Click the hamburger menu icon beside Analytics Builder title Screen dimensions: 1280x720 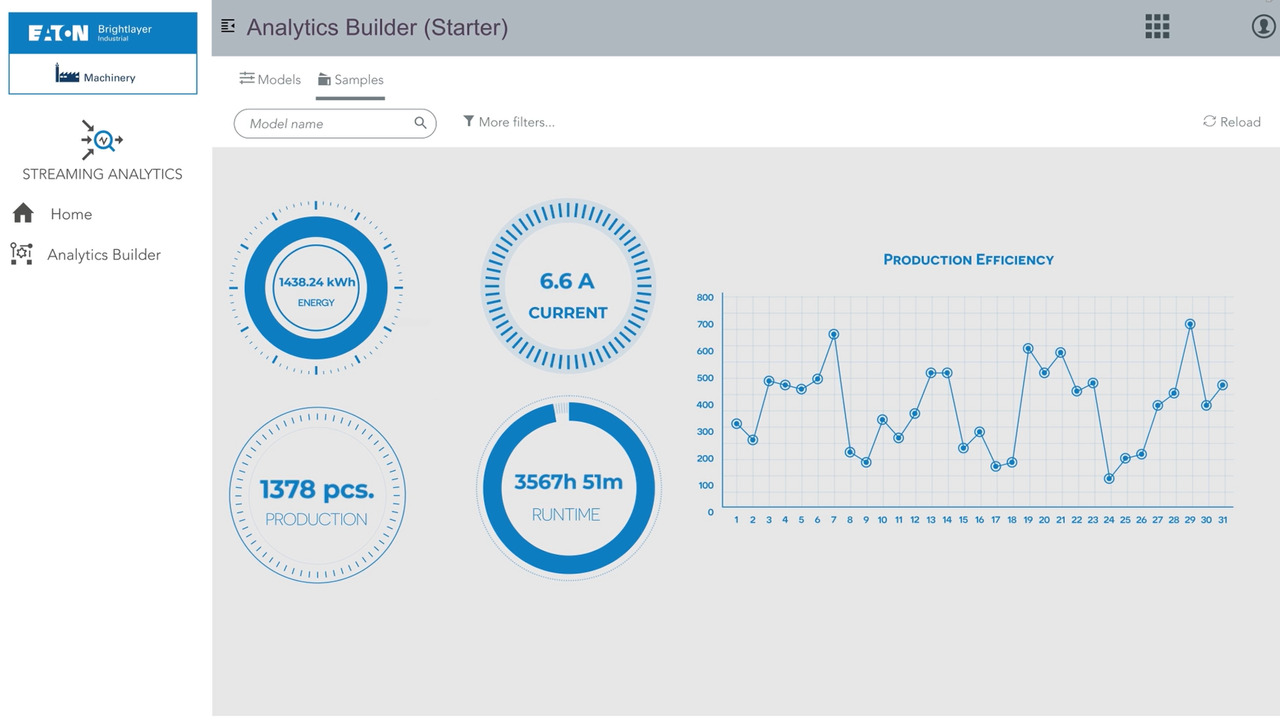click(x=228, y=27)
